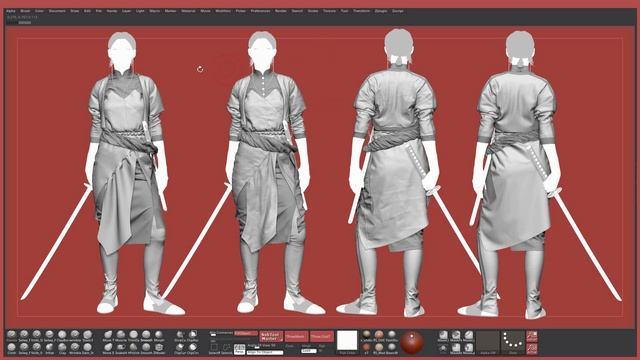640x360 pixels.
Task: Select the SelectLasso tool
Action: click(x=227, y=349)
